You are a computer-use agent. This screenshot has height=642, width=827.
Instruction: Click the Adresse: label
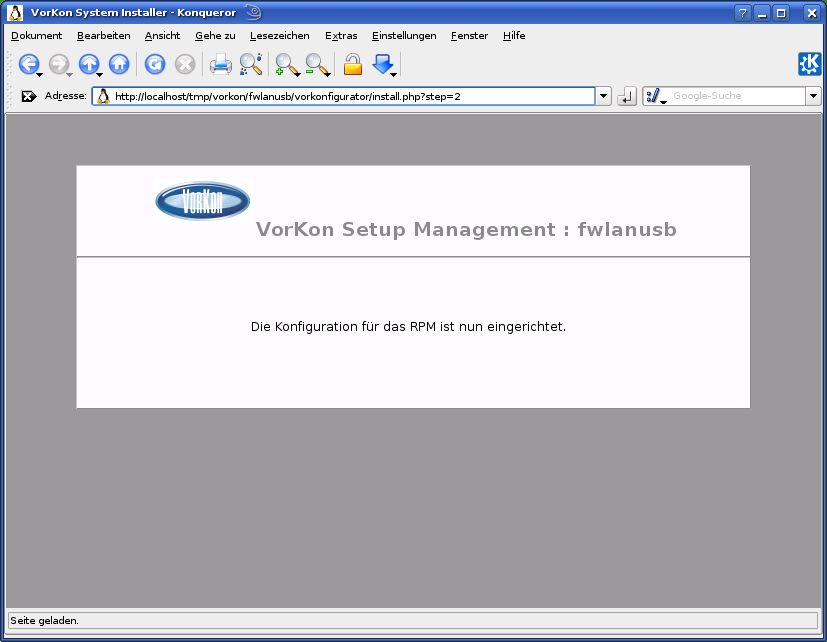point(66,95)
